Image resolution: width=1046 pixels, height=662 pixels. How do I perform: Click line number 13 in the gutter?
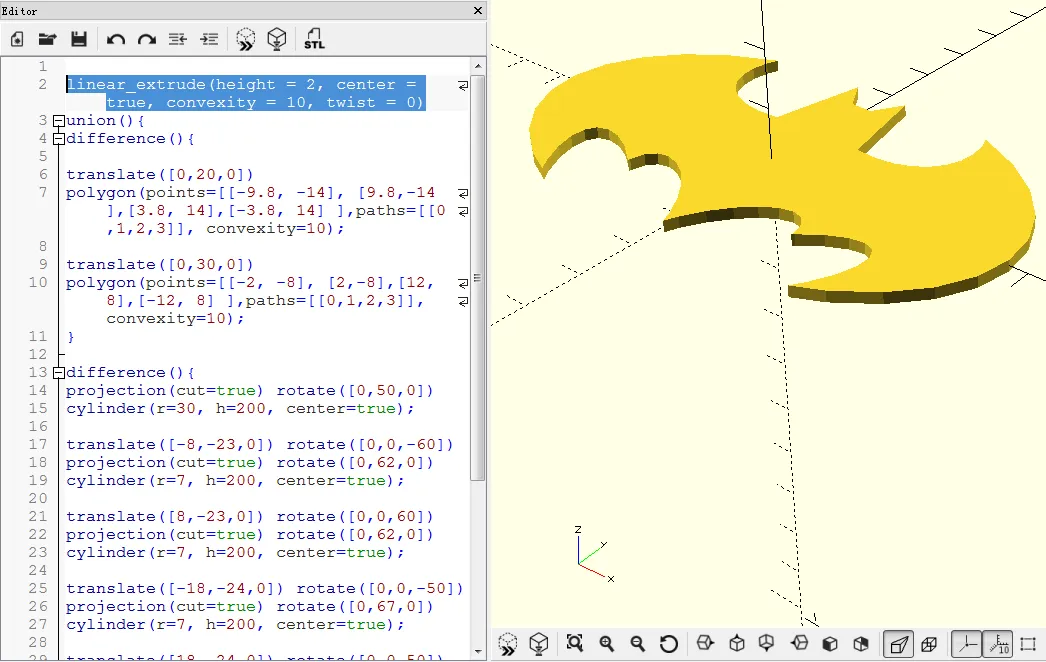(39, 373)
